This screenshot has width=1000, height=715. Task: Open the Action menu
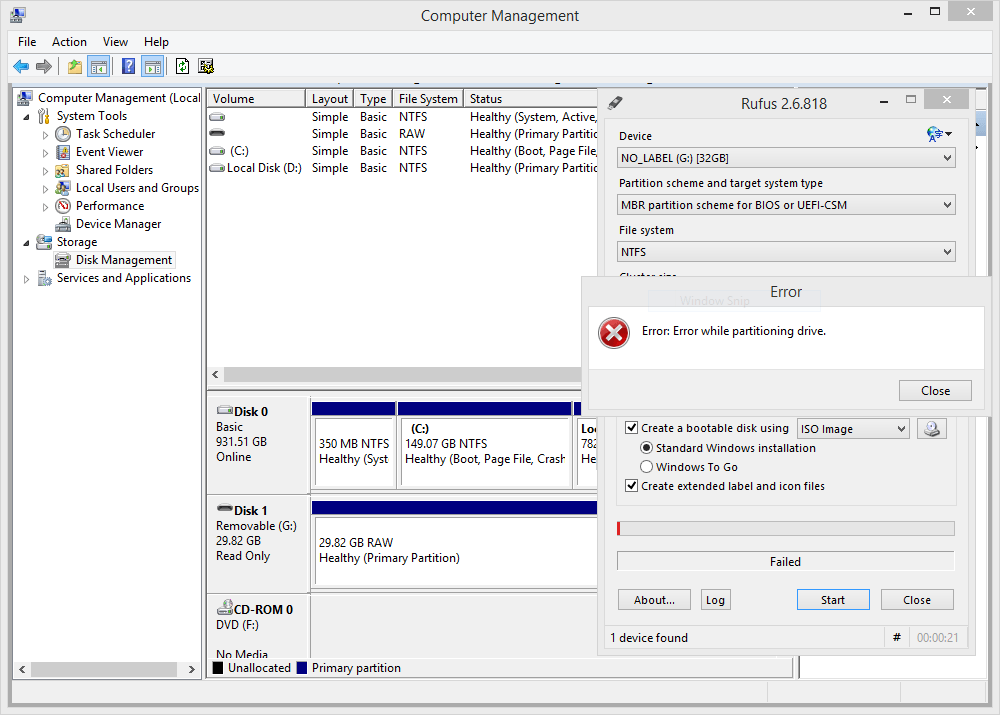(x=69, y=42)
